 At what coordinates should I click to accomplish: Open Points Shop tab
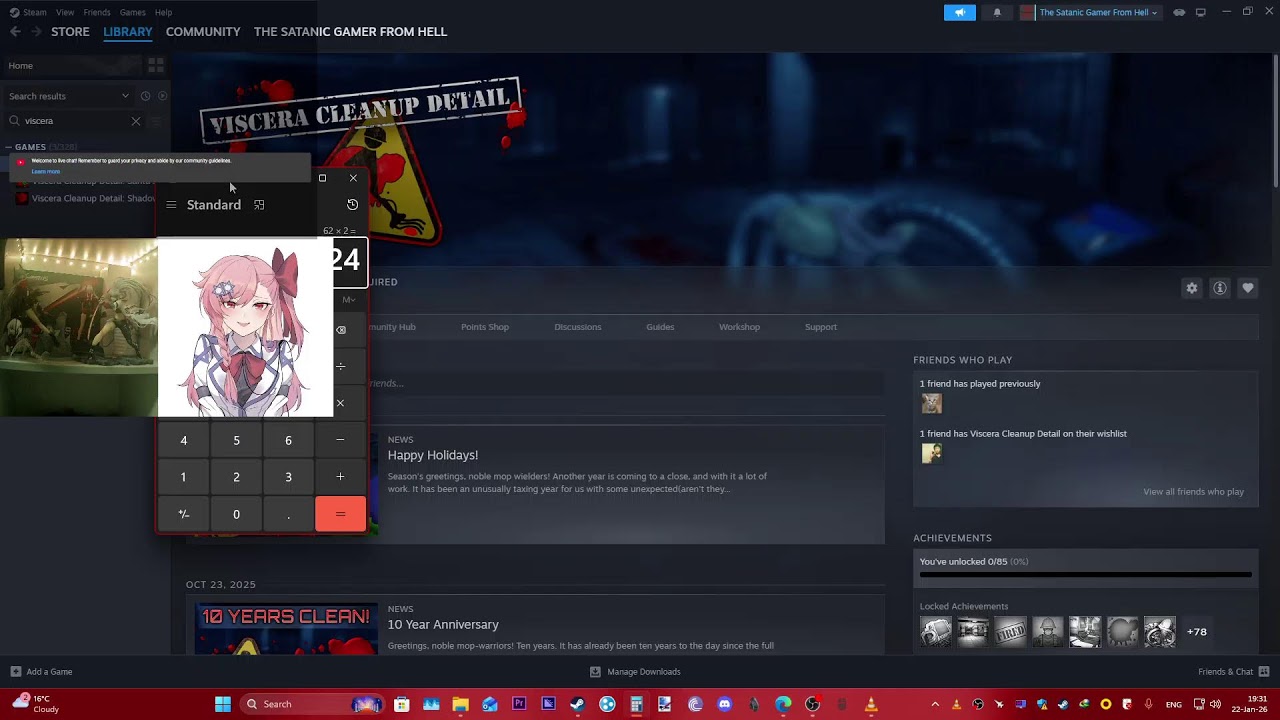click(x=485, y=327)
